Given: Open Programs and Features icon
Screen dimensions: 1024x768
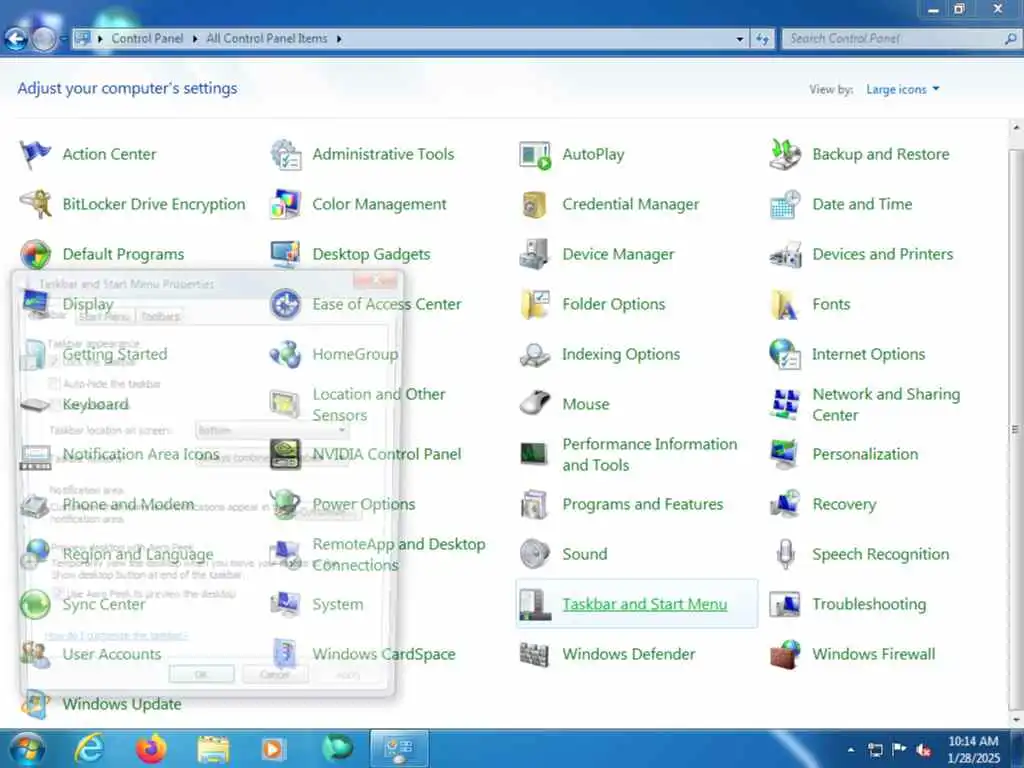Looking at the screenshot, I should (x=536, y=504).
